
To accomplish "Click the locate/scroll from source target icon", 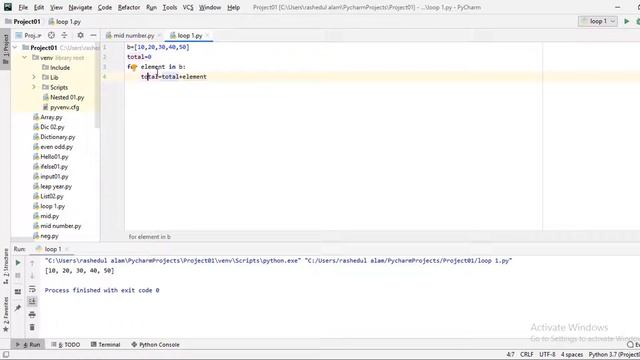I will click(51, 36).
